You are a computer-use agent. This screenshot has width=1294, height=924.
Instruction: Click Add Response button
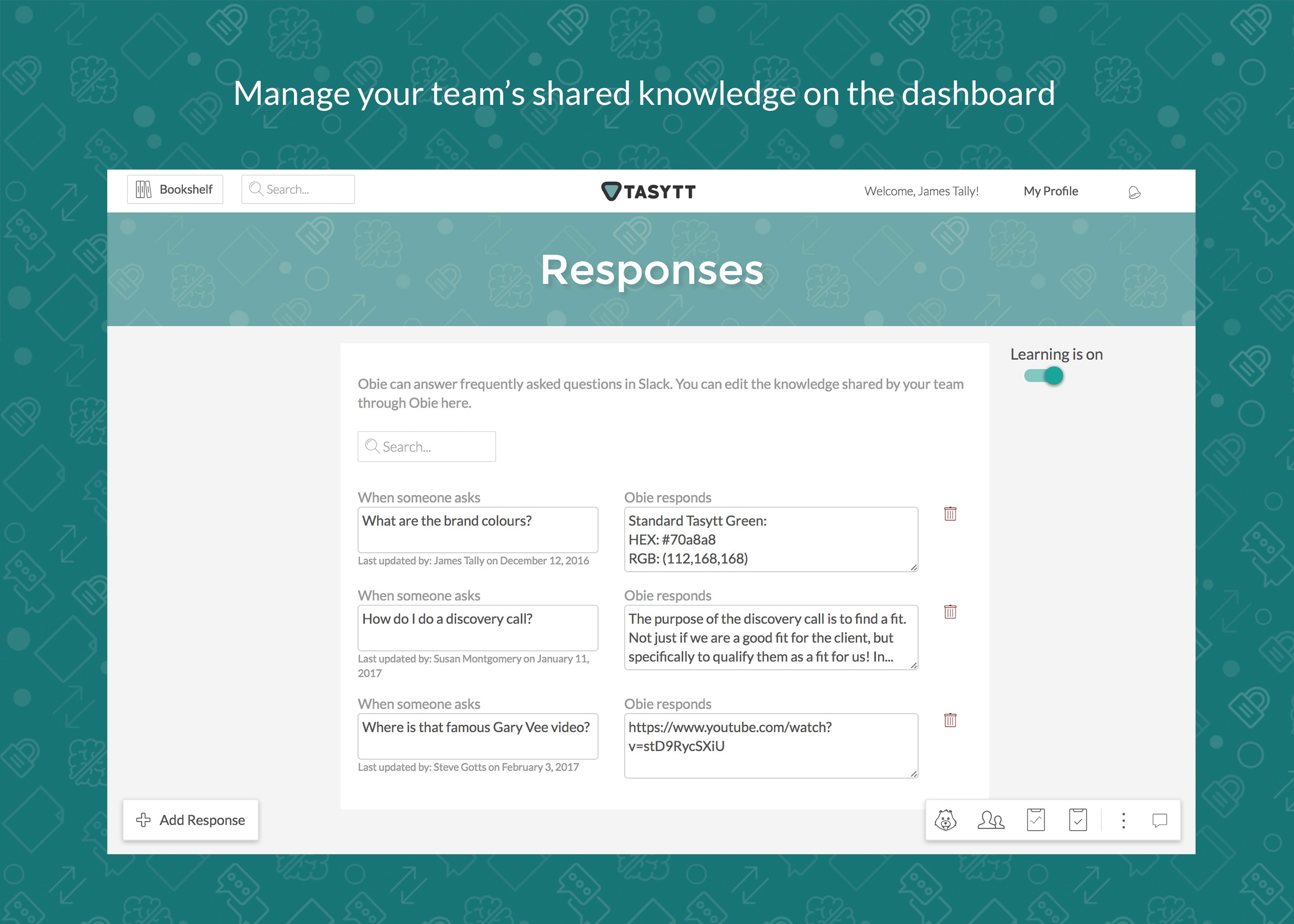click(190, 820)
